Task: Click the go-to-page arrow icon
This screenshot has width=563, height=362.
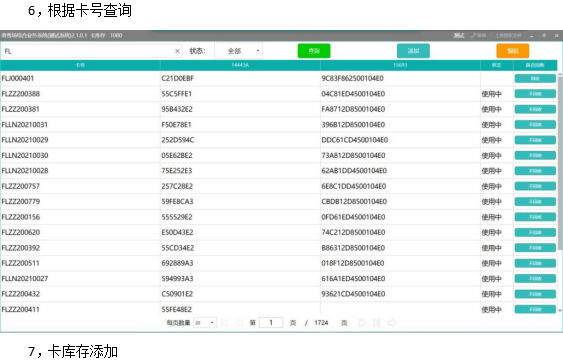Action: pyautogui.click(x=392, y=322)
